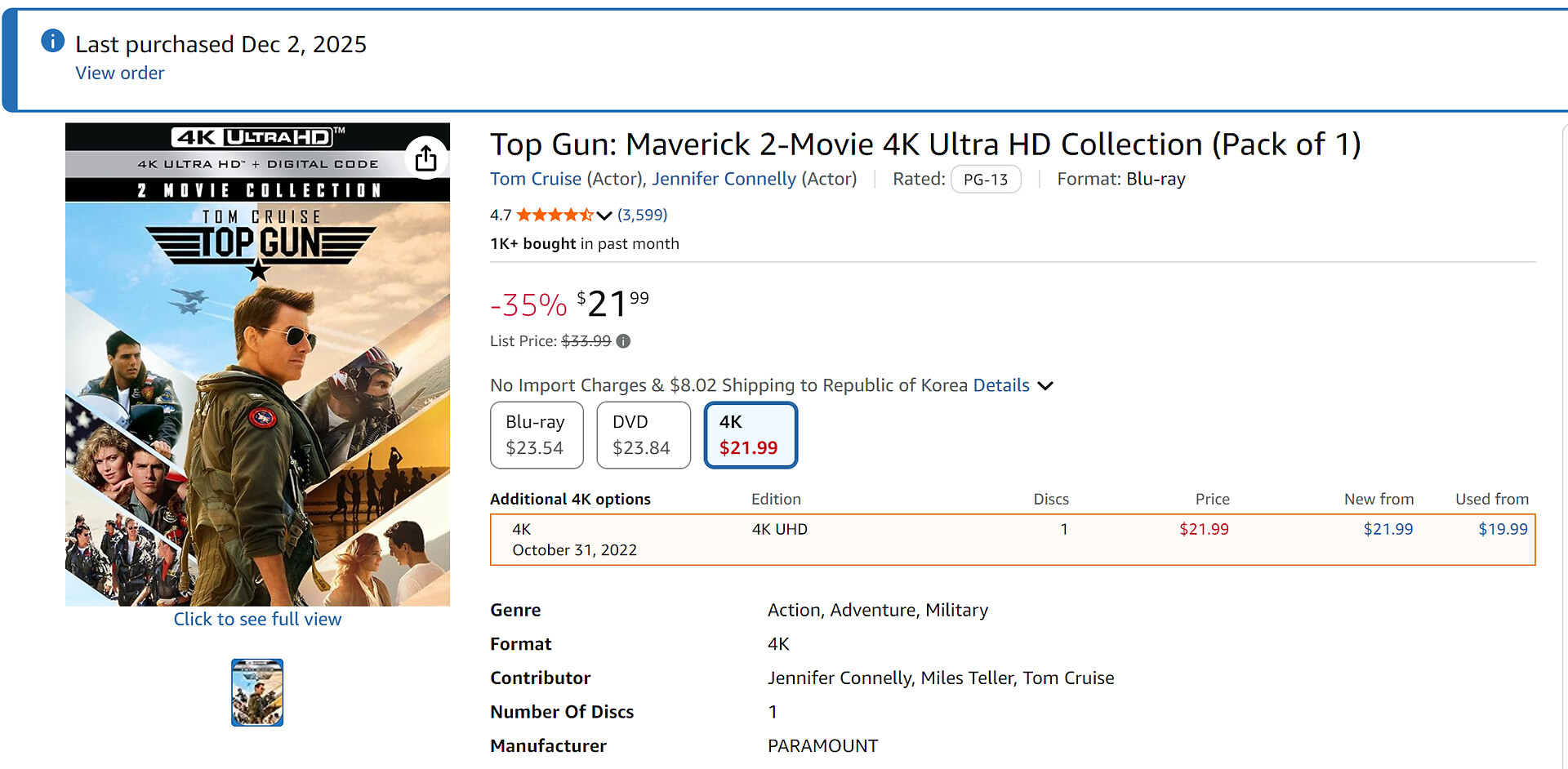Image resolution: width=1568 pixels, height=769 pixels.
Task: Select the small cover thumbnail
Action: click(x=257, y=692)
